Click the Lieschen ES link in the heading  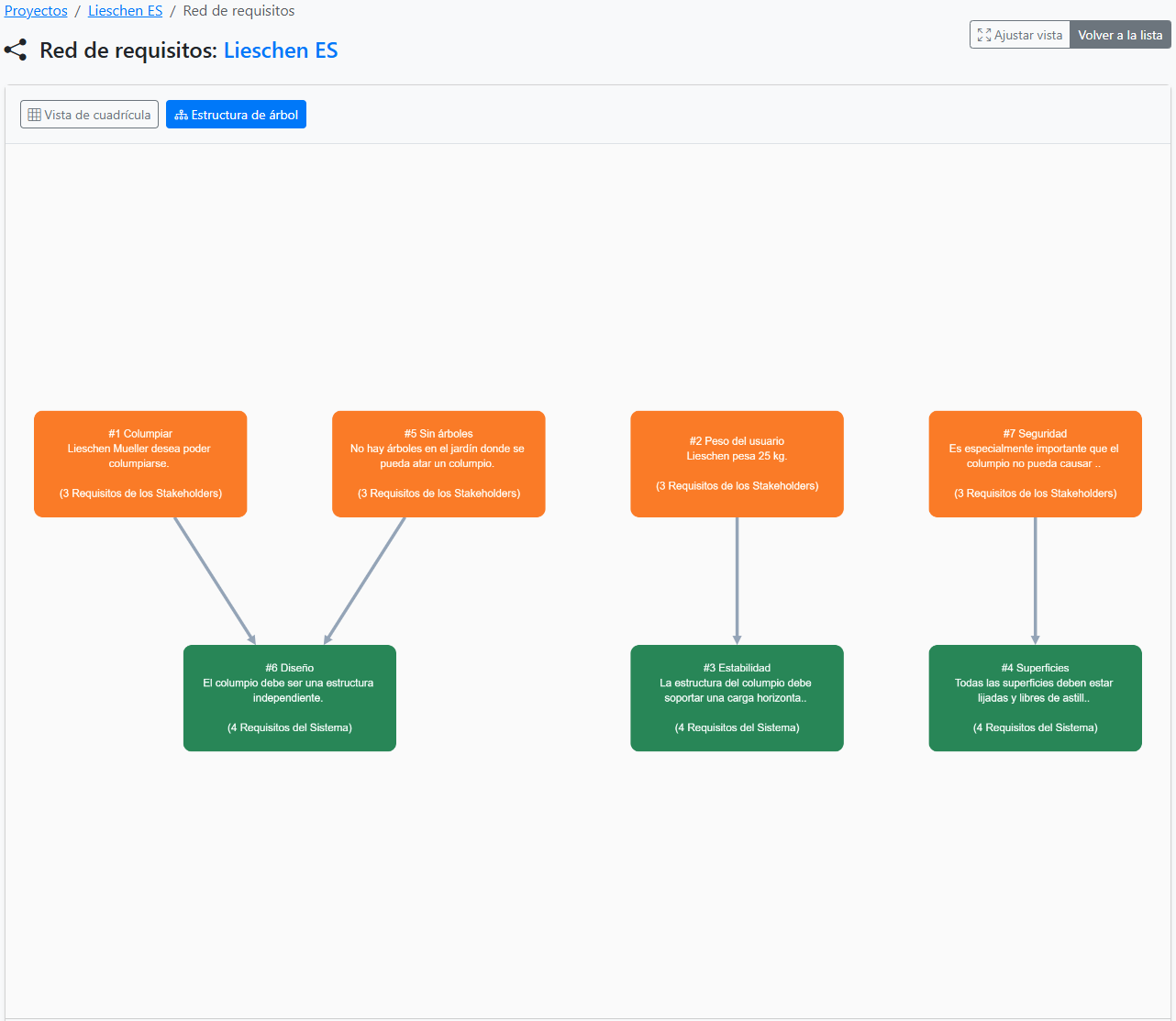[280, 50]
